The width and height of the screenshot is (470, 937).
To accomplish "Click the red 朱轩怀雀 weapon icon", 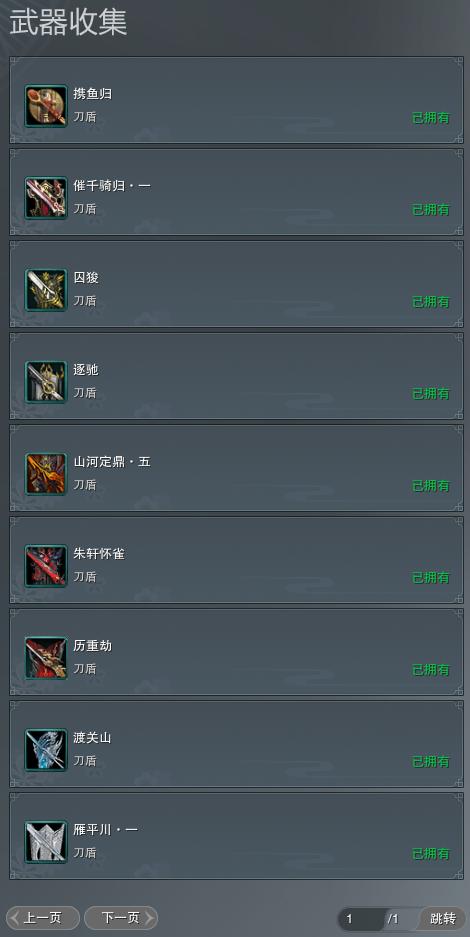I will [45, 566].
